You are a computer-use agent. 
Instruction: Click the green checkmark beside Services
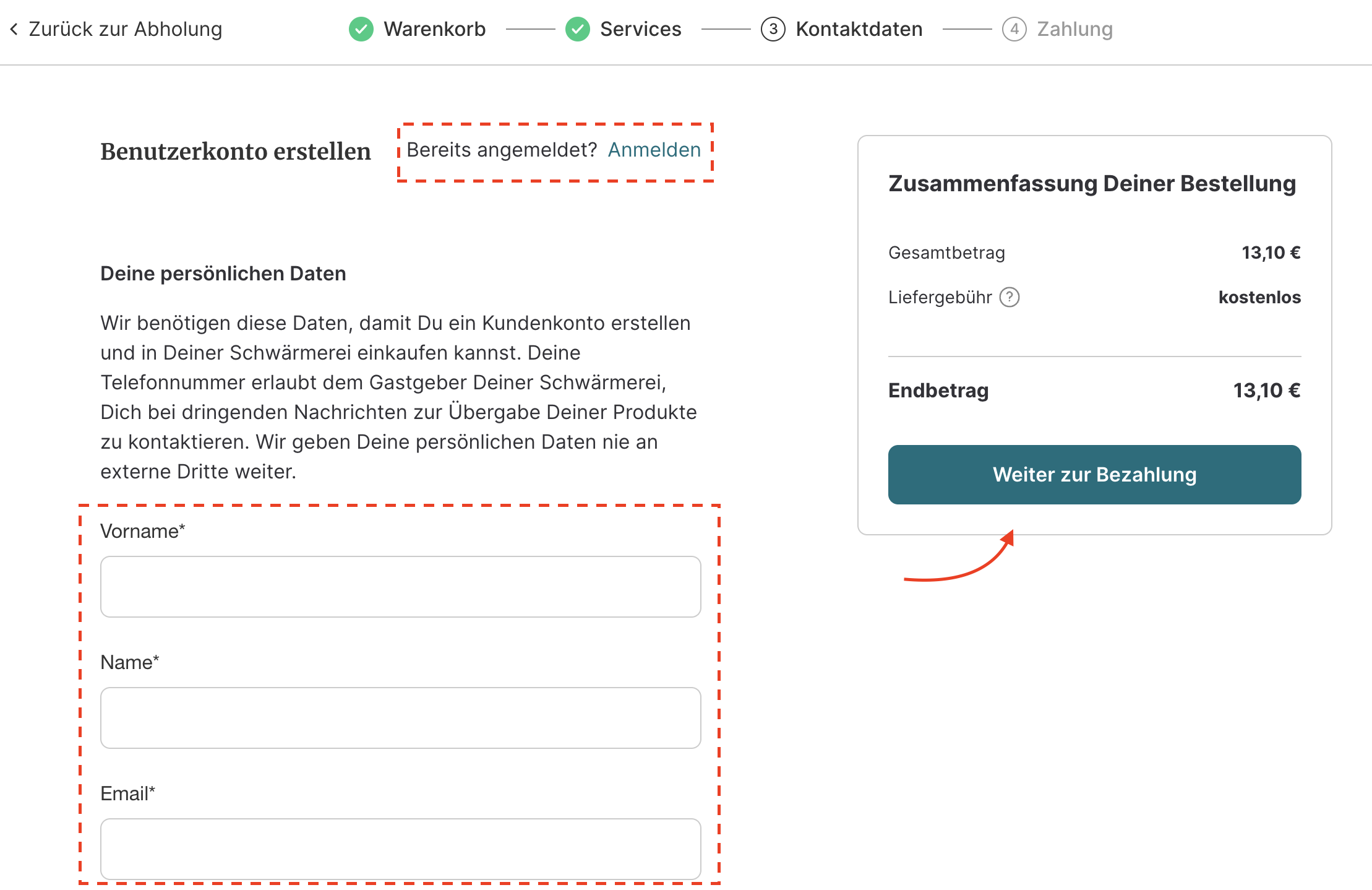[x=578, y=29]
